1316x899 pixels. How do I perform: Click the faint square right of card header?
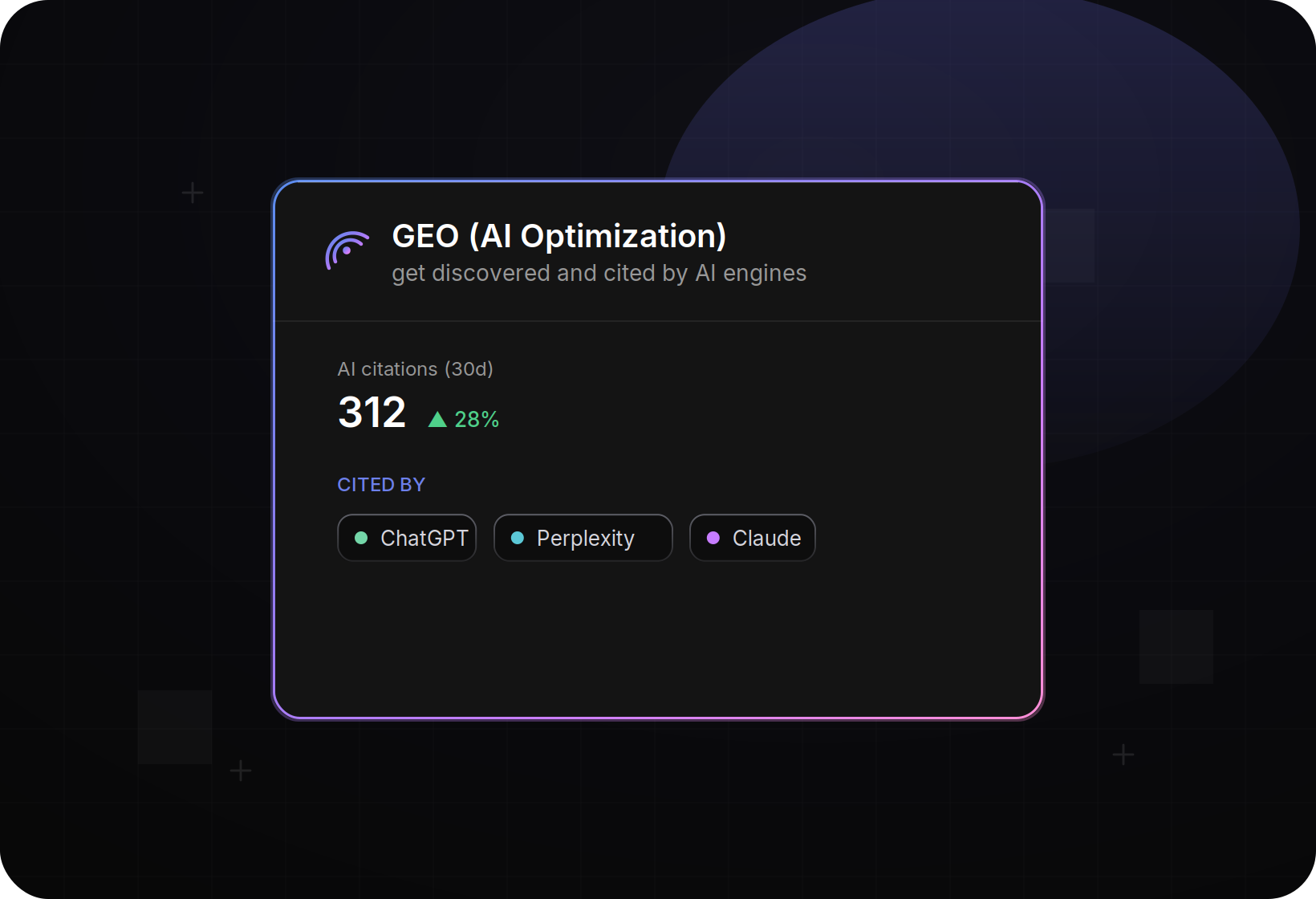point(1070,246)
